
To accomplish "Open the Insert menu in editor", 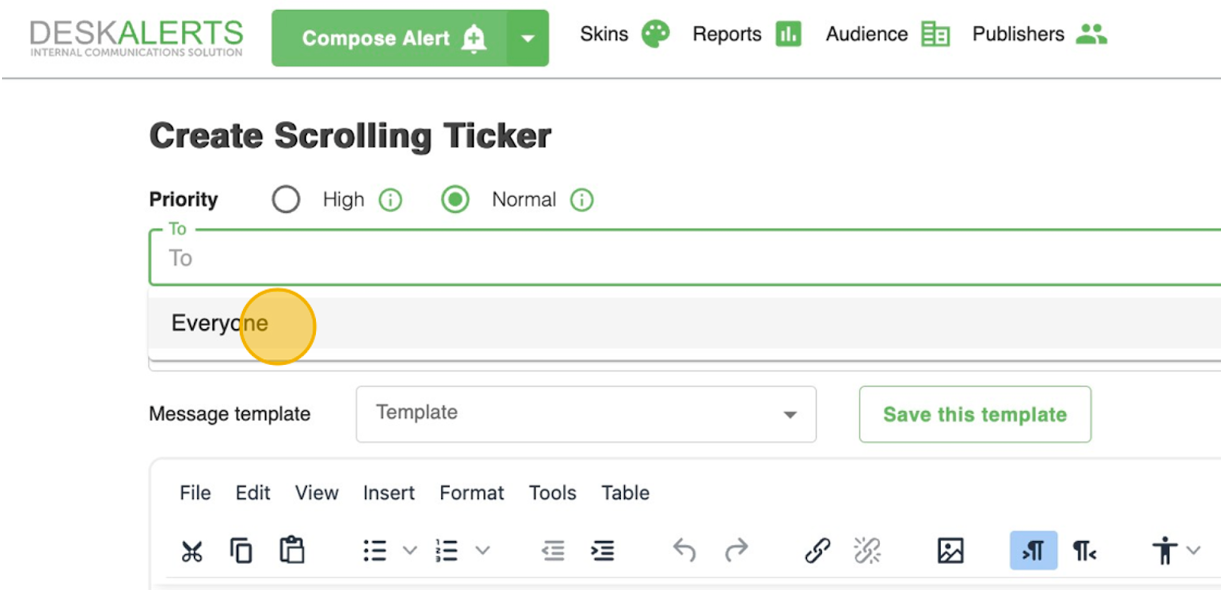I will pos(389,493).
